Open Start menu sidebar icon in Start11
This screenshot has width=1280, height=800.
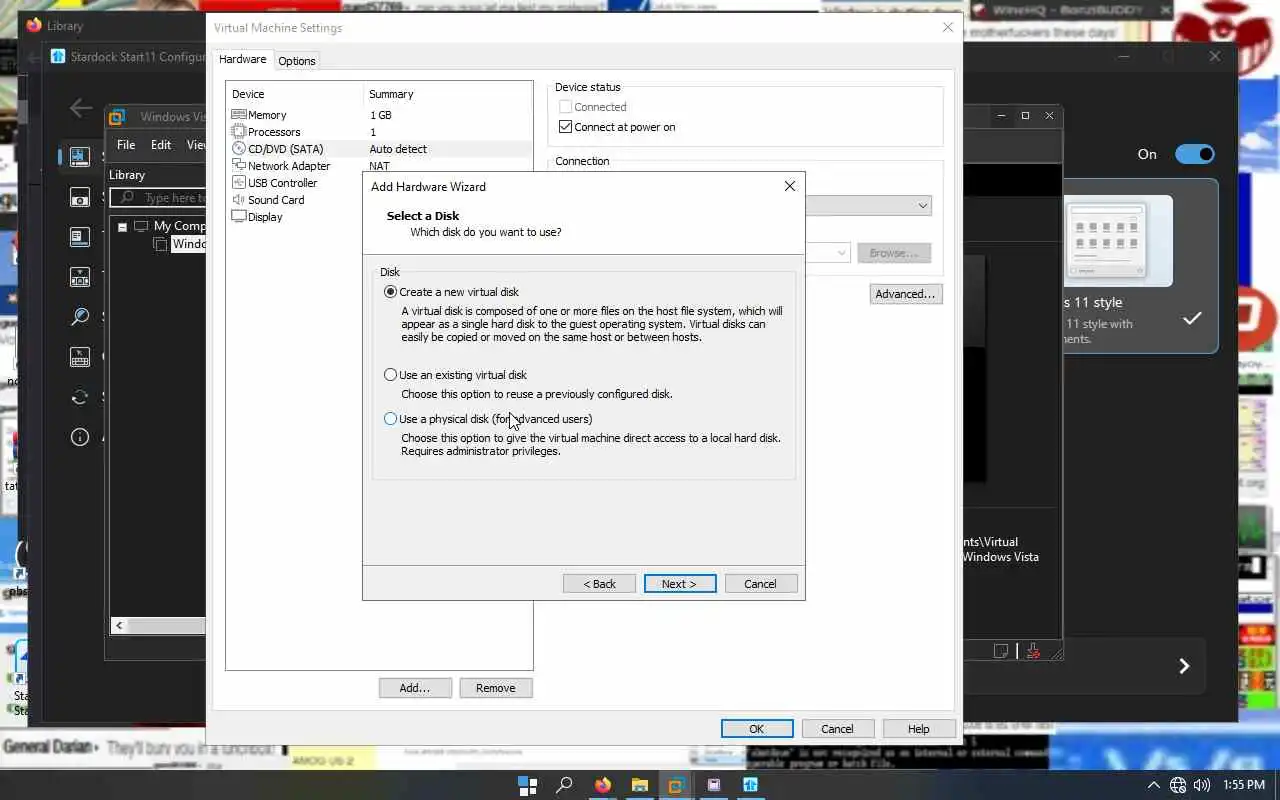(x=80, y=157)
